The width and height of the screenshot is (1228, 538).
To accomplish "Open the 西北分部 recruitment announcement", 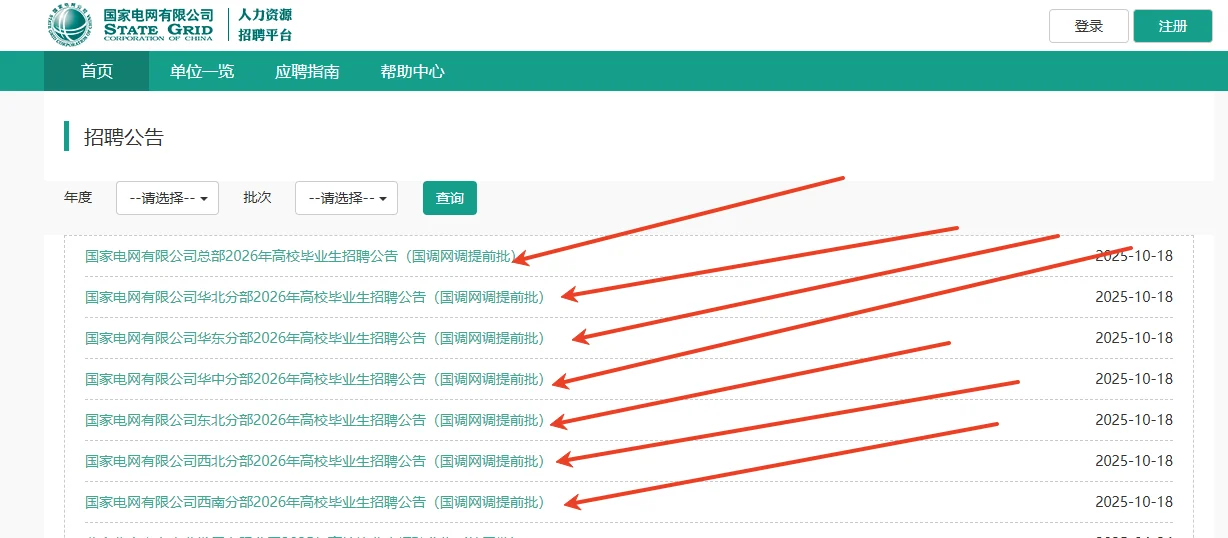I will click(x=315, y=461).
